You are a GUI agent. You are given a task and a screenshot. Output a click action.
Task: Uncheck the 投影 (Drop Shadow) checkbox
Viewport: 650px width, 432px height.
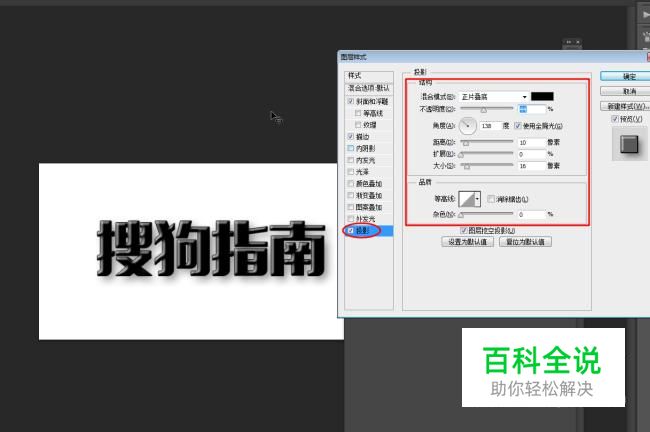pyautogui.click(x=351, y=231)
